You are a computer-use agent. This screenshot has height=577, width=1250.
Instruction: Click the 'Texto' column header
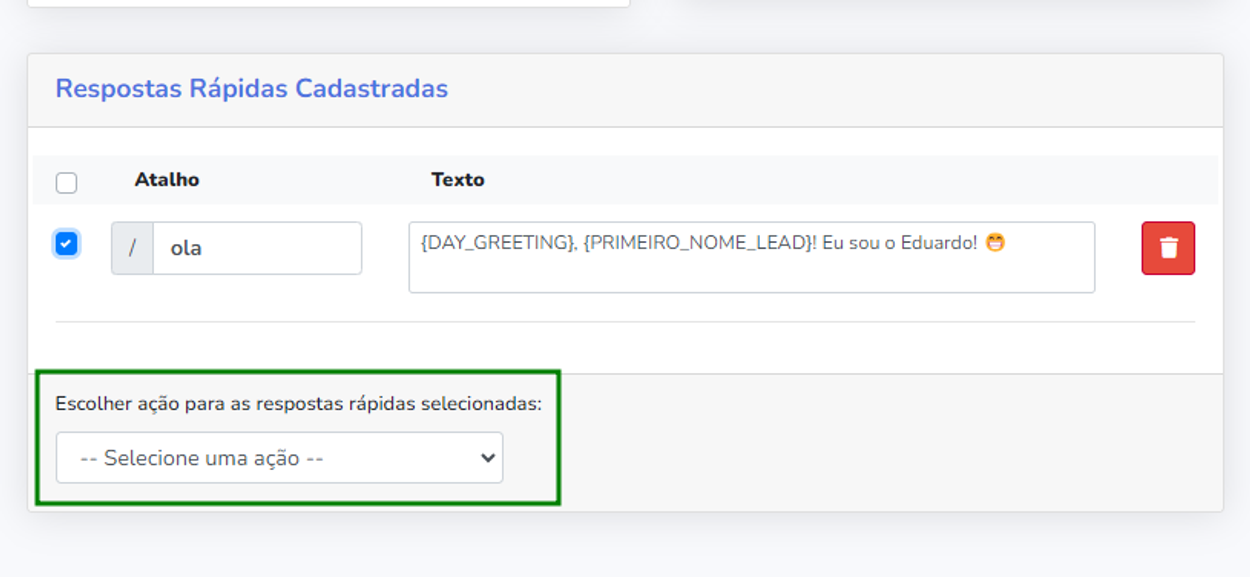tap(458, 180)
